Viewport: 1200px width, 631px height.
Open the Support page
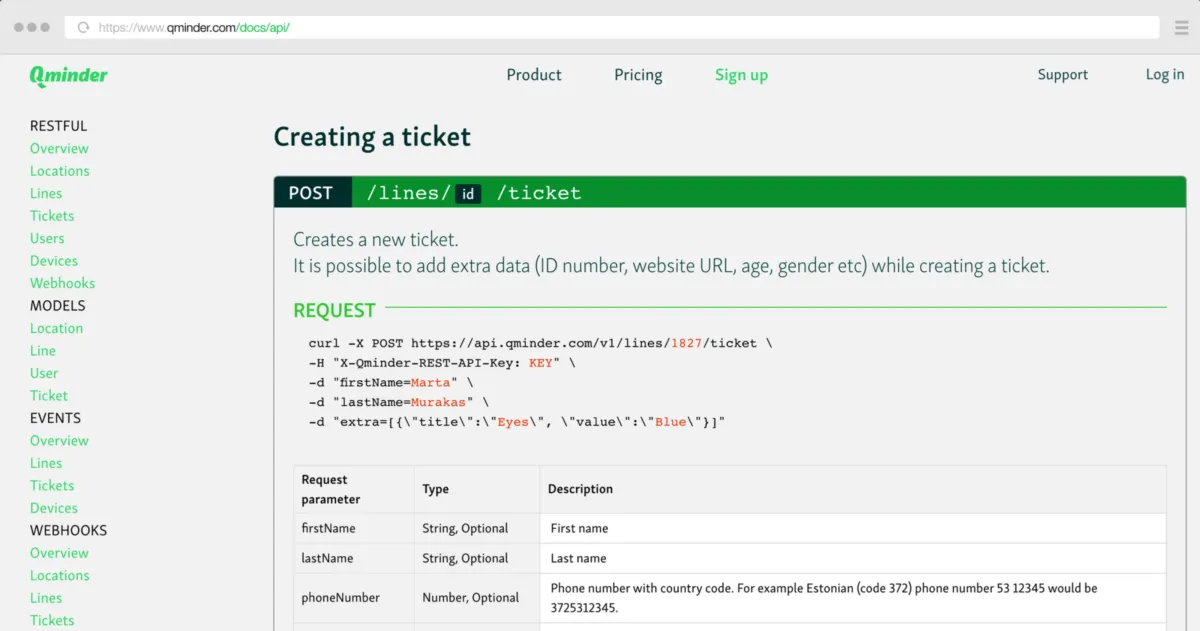tap(1062, 75)
